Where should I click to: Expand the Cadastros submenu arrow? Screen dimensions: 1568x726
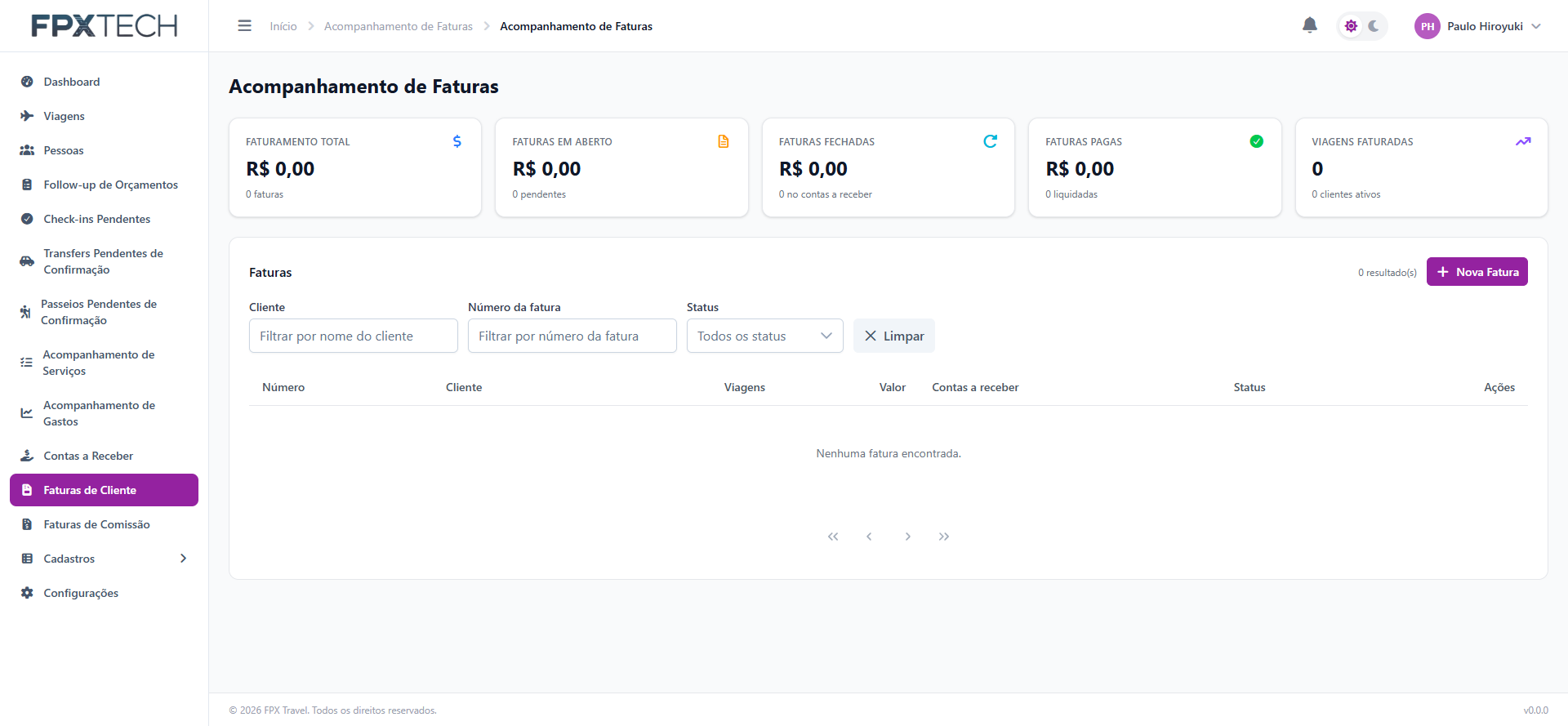click(x=183, y=559)
